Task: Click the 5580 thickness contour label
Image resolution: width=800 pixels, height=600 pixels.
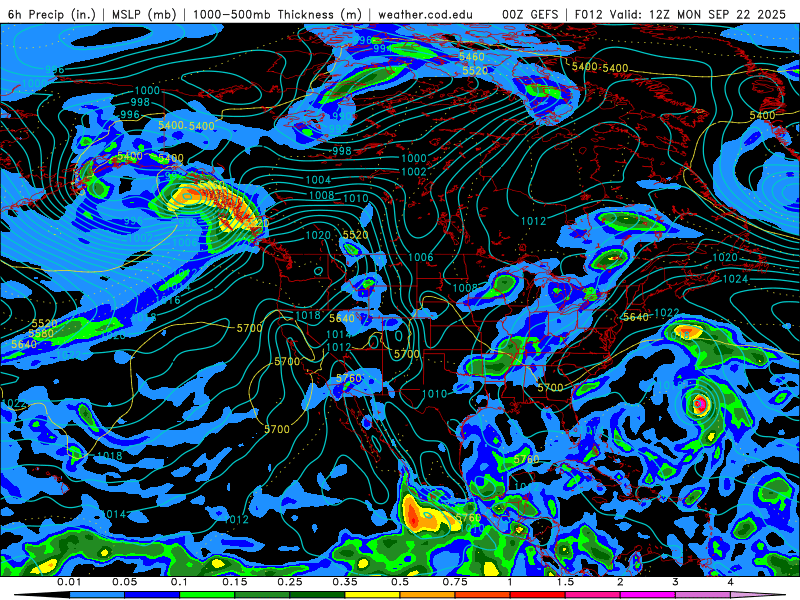Action: coord(41,334)
